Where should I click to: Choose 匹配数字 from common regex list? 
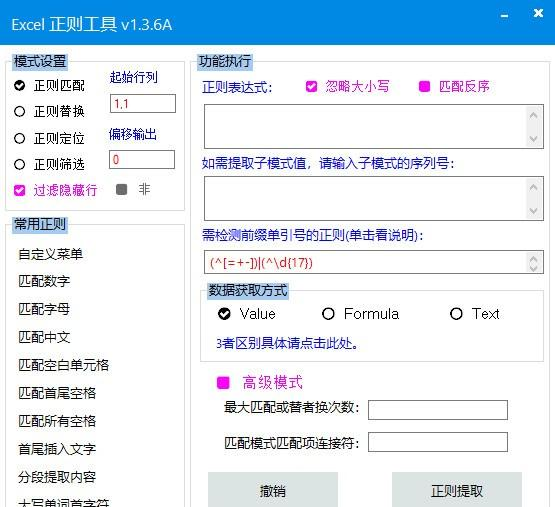(x=44, y=281)
